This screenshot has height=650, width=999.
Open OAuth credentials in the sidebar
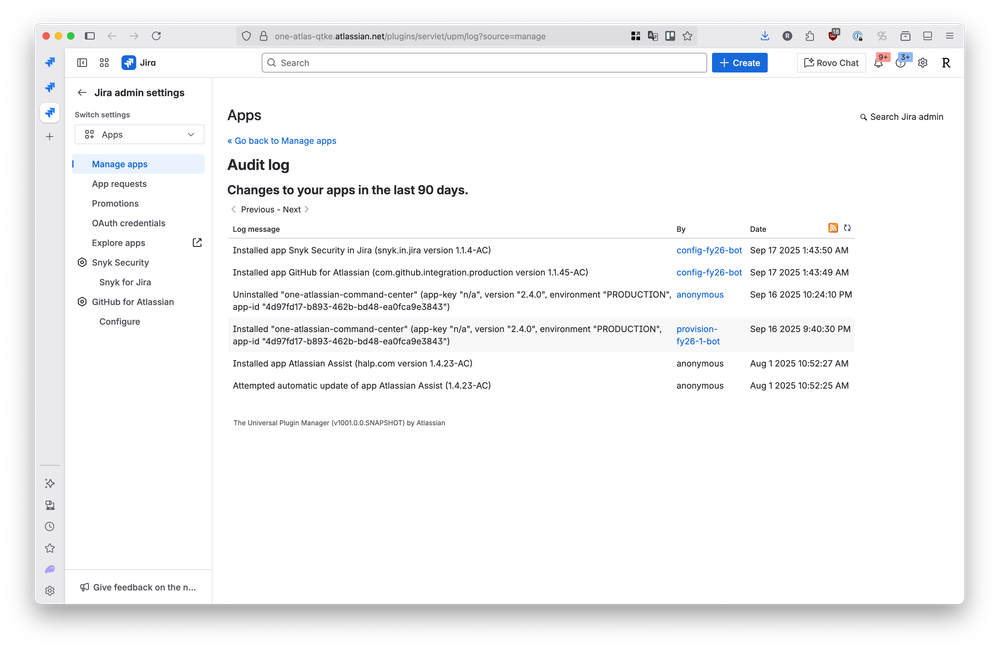[128, 223]
